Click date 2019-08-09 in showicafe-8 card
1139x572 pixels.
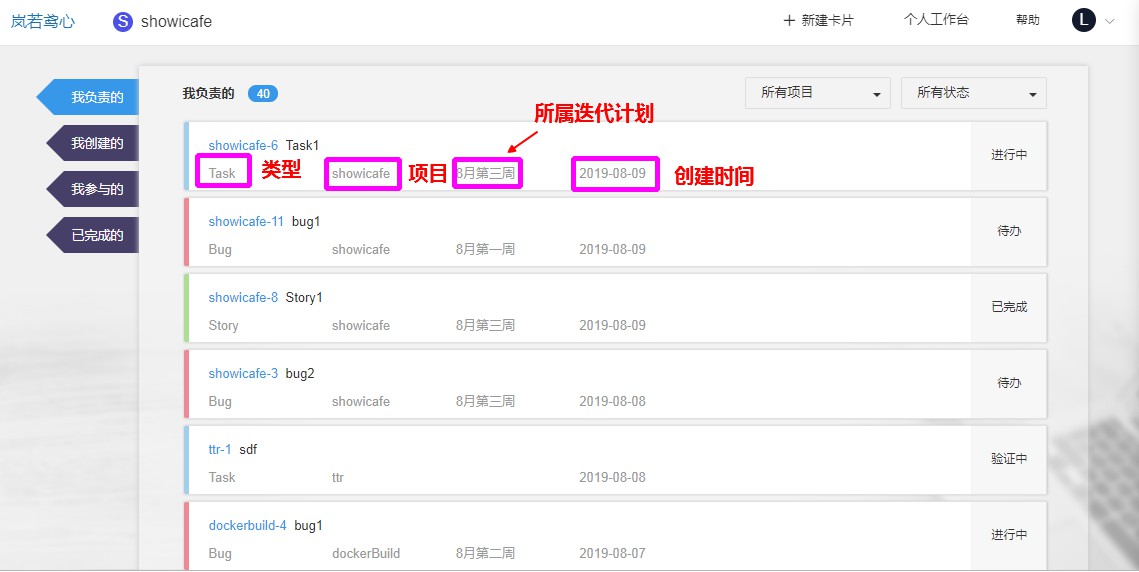612,326
